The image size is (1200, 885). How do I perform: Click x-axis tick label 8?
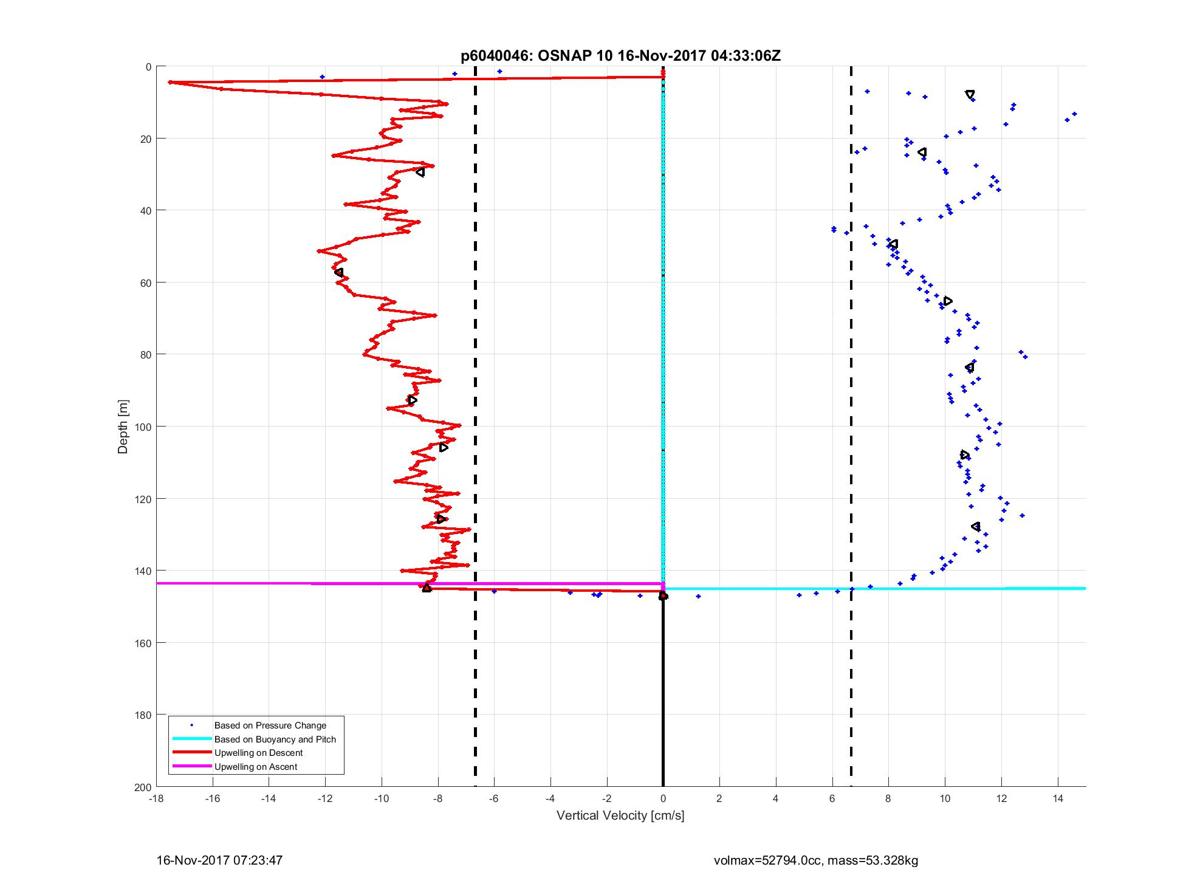pyautogui.click(x=889, y=799)
